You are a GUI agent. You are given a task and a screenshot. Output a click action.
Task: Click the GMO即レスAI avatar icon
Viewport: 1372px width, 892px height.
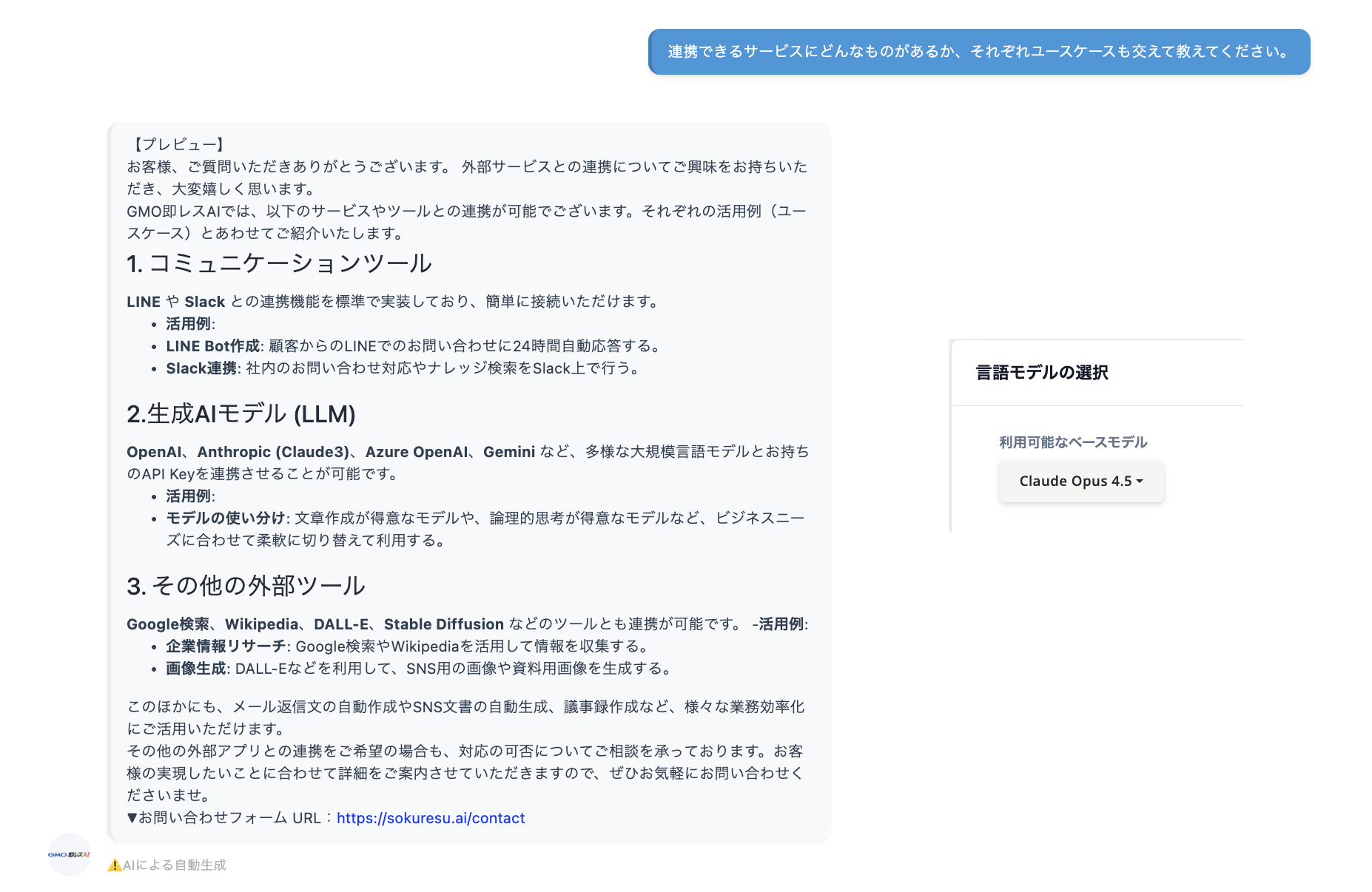(x=69, y=854)
